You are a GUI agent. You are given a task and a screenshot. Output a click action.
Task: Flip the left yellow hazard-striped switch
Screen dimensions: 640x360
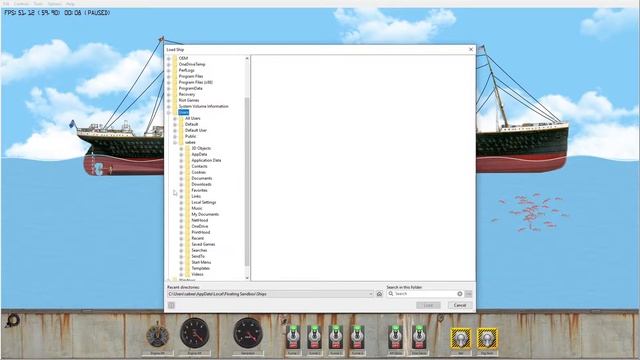tap(461, 338)
